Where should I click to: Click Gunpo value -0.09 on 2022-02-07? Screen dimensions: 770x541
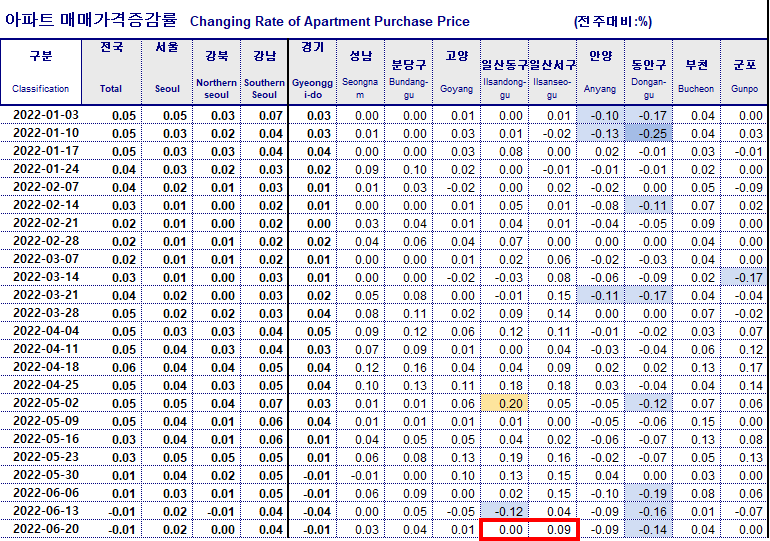coord(744,187)
